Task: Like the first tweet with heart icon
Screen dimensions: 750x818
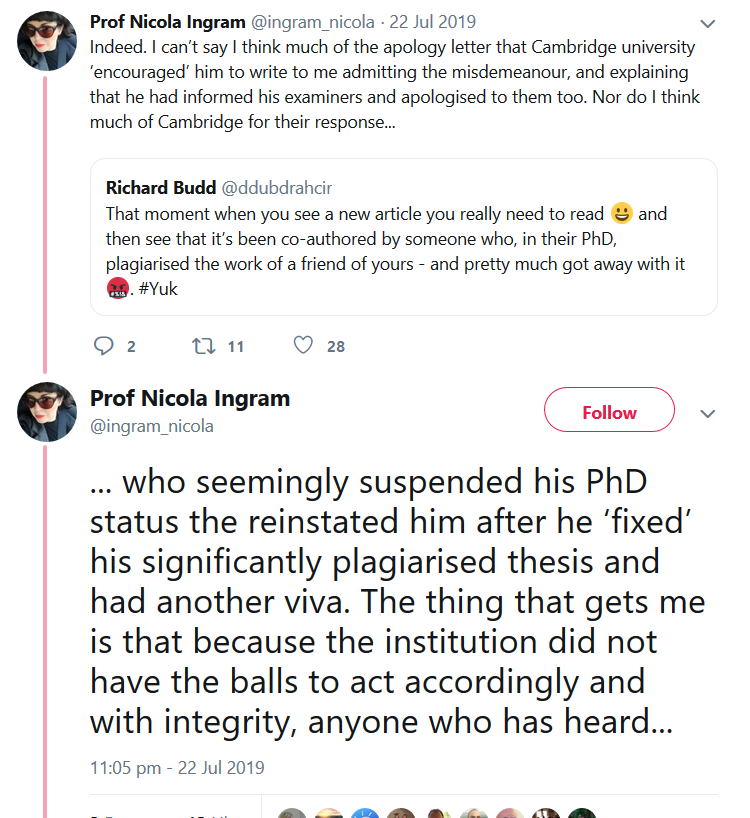Action: (x=303, y=346)
